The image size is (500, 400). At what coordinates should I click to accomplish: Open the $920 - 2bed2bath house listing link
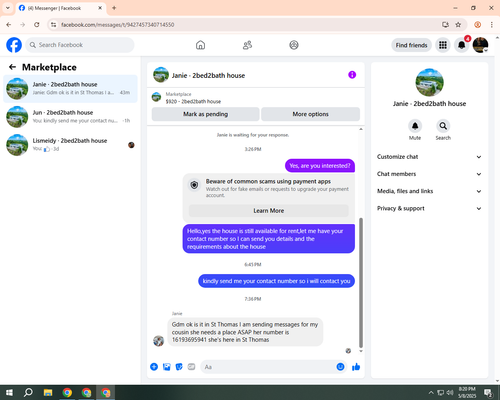click(x=193, y=101)
